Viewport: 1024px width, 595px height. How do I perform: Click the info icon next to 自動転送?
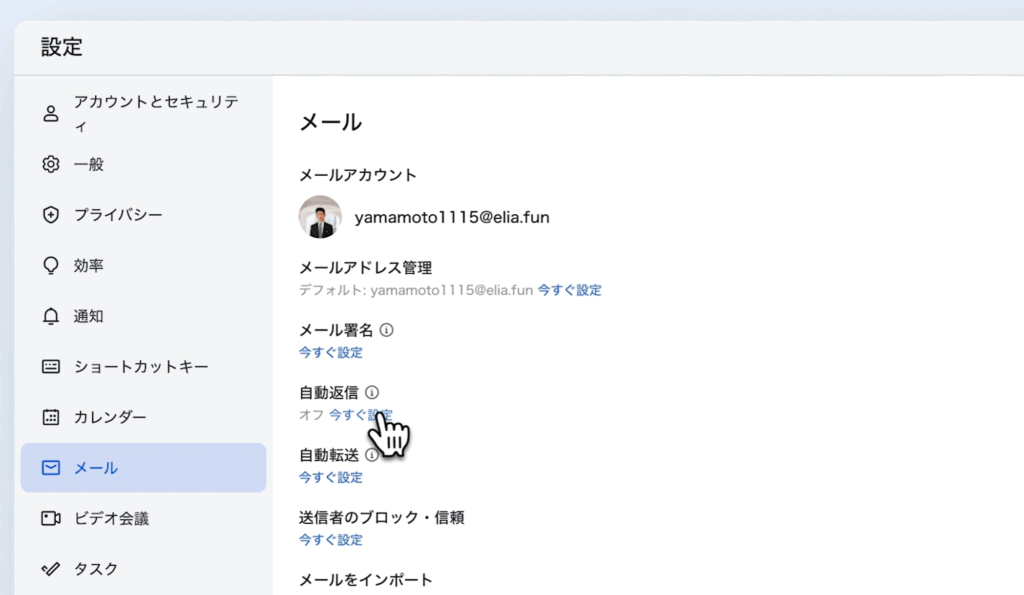371,455
